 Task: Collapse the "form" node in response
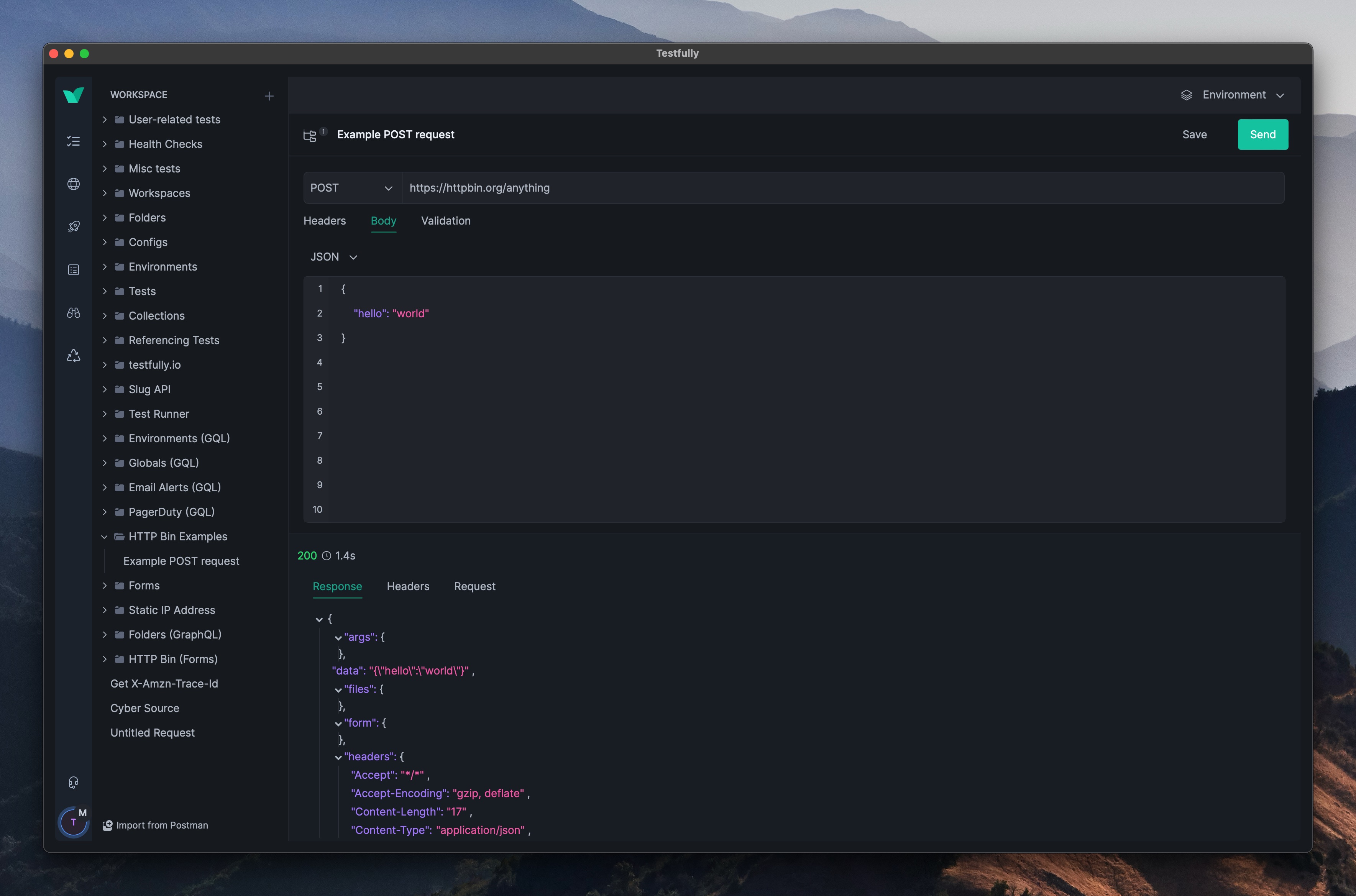point(338,724)
